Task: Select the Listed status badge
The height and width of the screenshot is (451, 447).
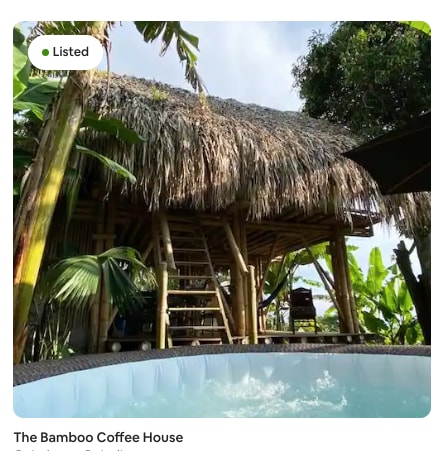Action: [x=66, y=52]
